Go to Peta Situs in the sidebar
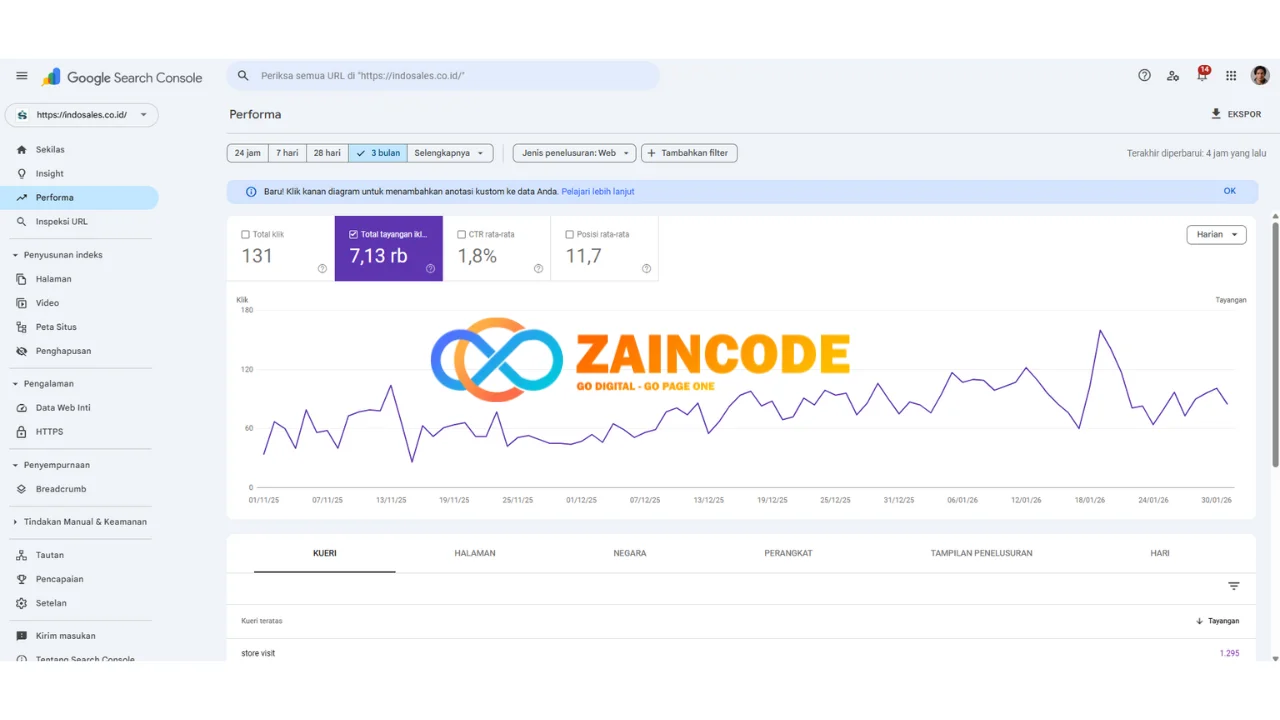Viewport: 1280px width, 720px height. tap(80, 327)
